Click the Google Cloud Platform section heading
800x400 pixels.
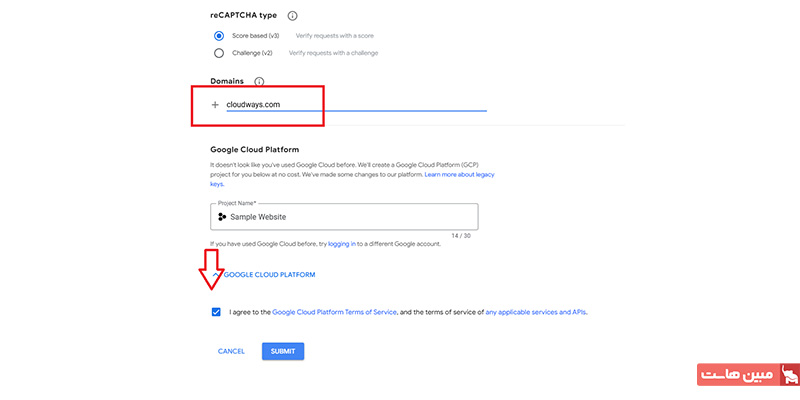255,150
